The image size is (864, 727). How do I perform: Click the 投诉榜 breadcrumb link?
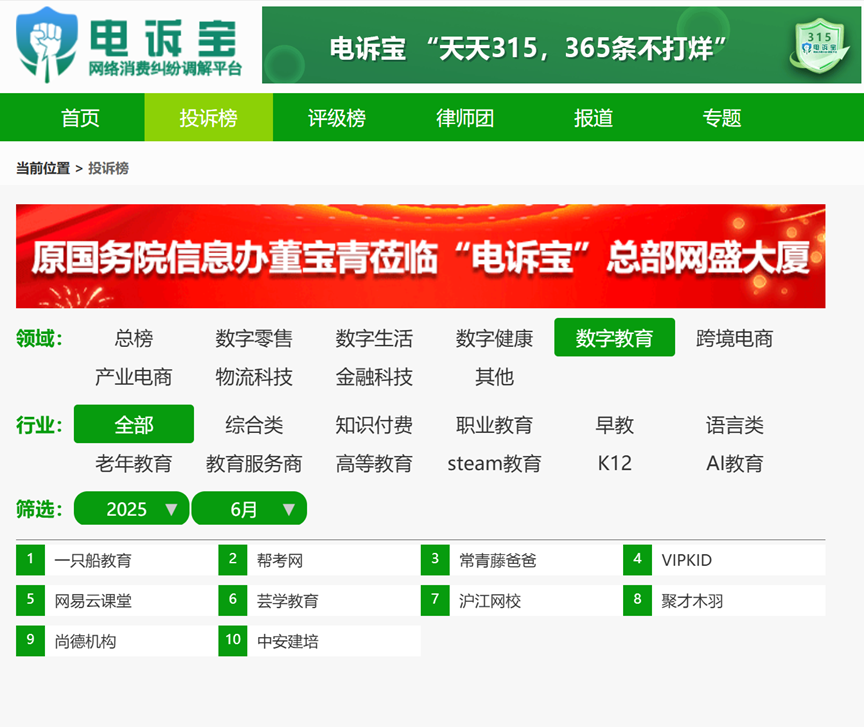[109, 168]
